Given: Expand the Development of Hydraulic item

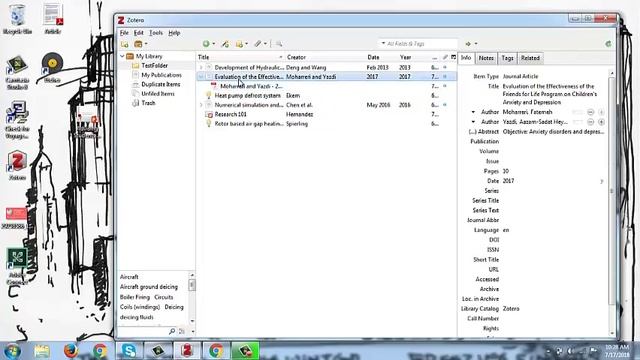Looking at the screenshot, I should 200,67.
